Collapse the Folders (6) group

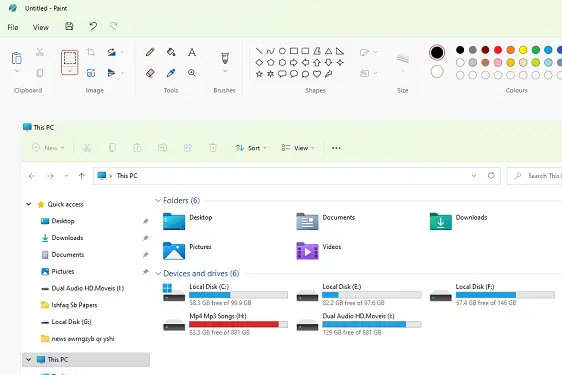(158, 200)
